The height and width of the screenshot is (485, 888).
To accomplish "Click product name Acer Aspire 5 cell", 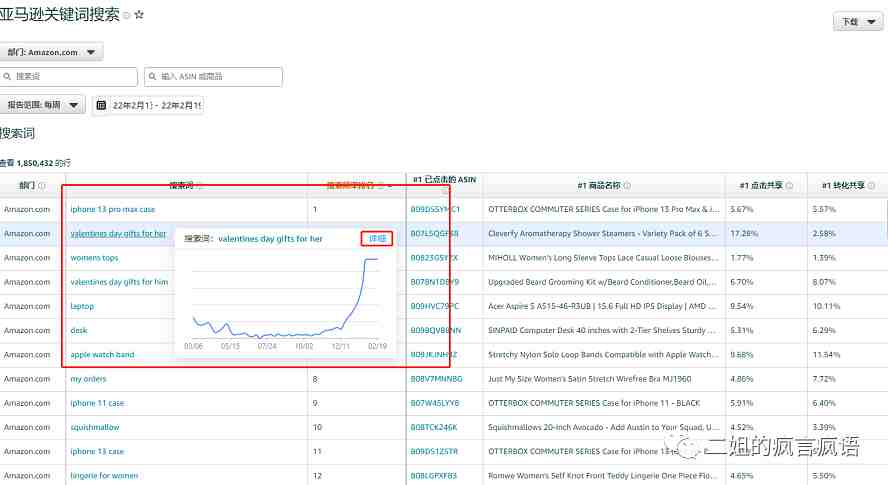I will (603, 306).
